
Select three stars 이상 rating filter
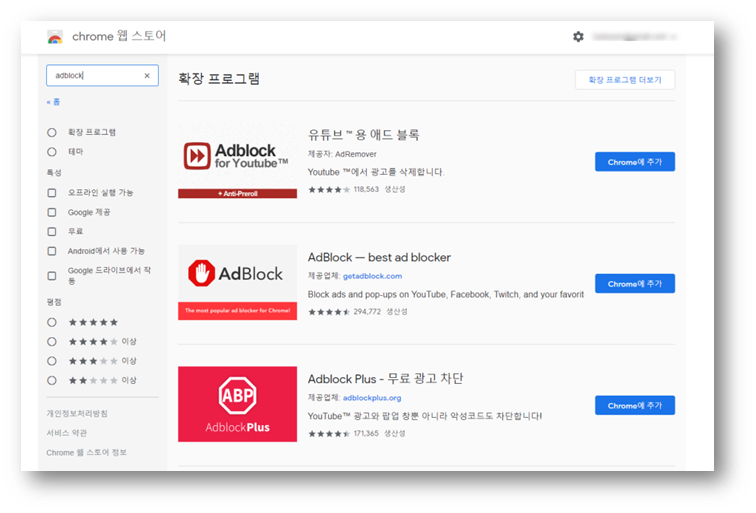pos(52,361)
